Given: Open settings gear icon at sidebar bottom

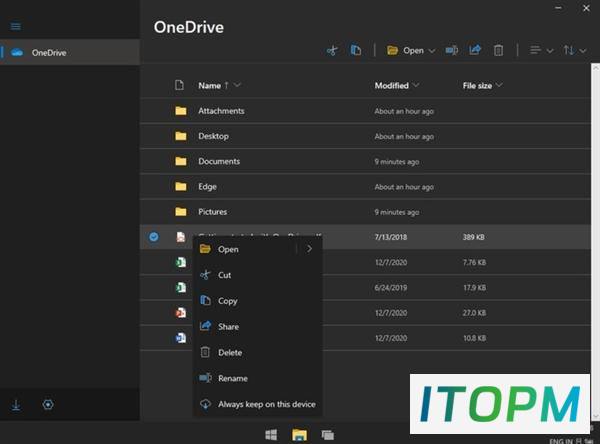Looking at the screenshot, I should pos(48,405).
